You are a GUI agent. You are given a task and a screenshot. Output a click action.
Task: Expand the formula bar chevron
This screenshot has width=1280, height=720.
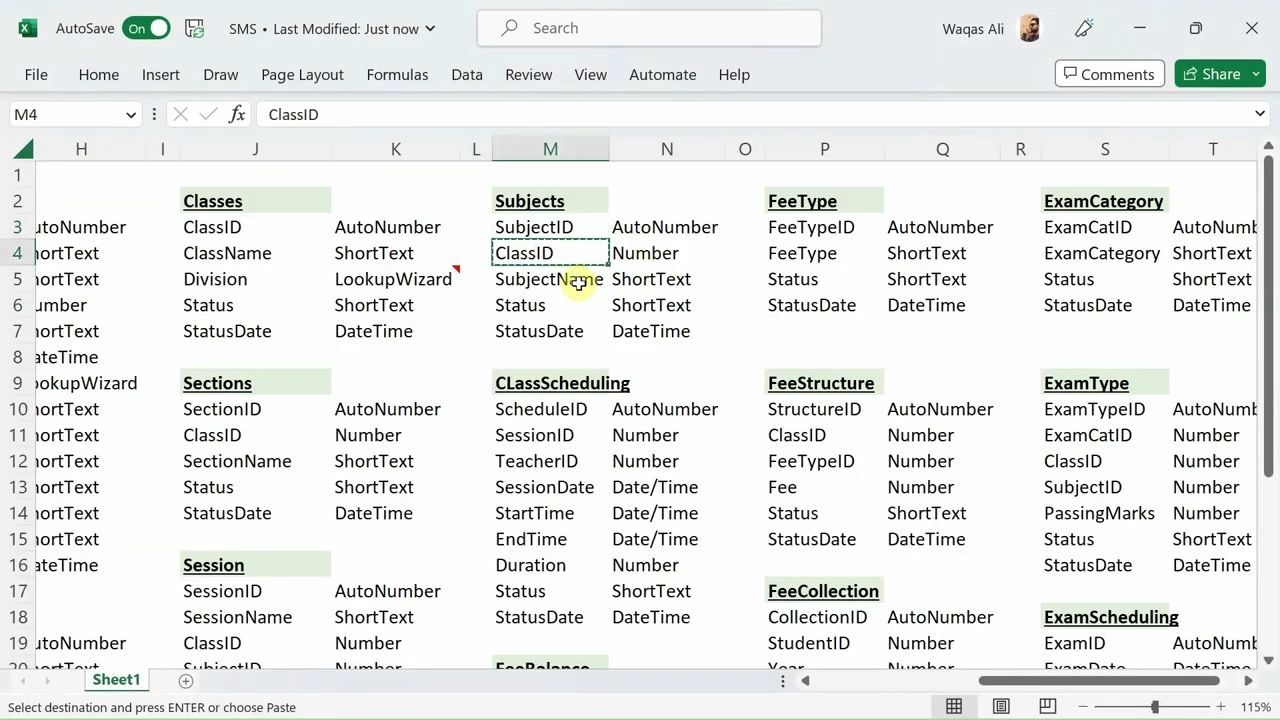click(1259, 114)
